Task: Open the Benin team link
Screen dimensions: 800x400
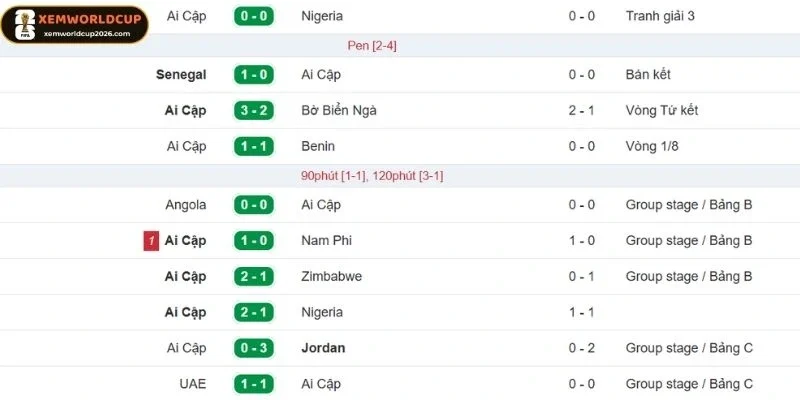Action: [319, 146]
